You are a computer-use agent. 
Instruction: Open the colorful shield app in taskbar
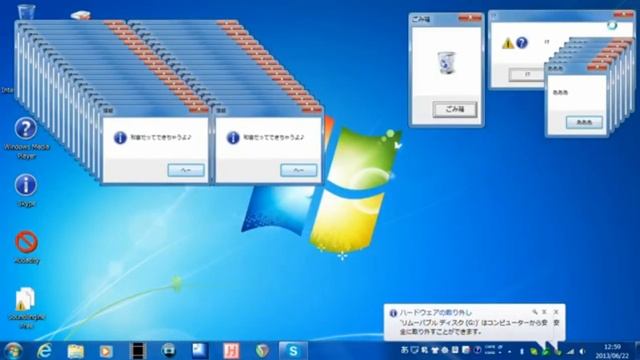tap(262, 351)
